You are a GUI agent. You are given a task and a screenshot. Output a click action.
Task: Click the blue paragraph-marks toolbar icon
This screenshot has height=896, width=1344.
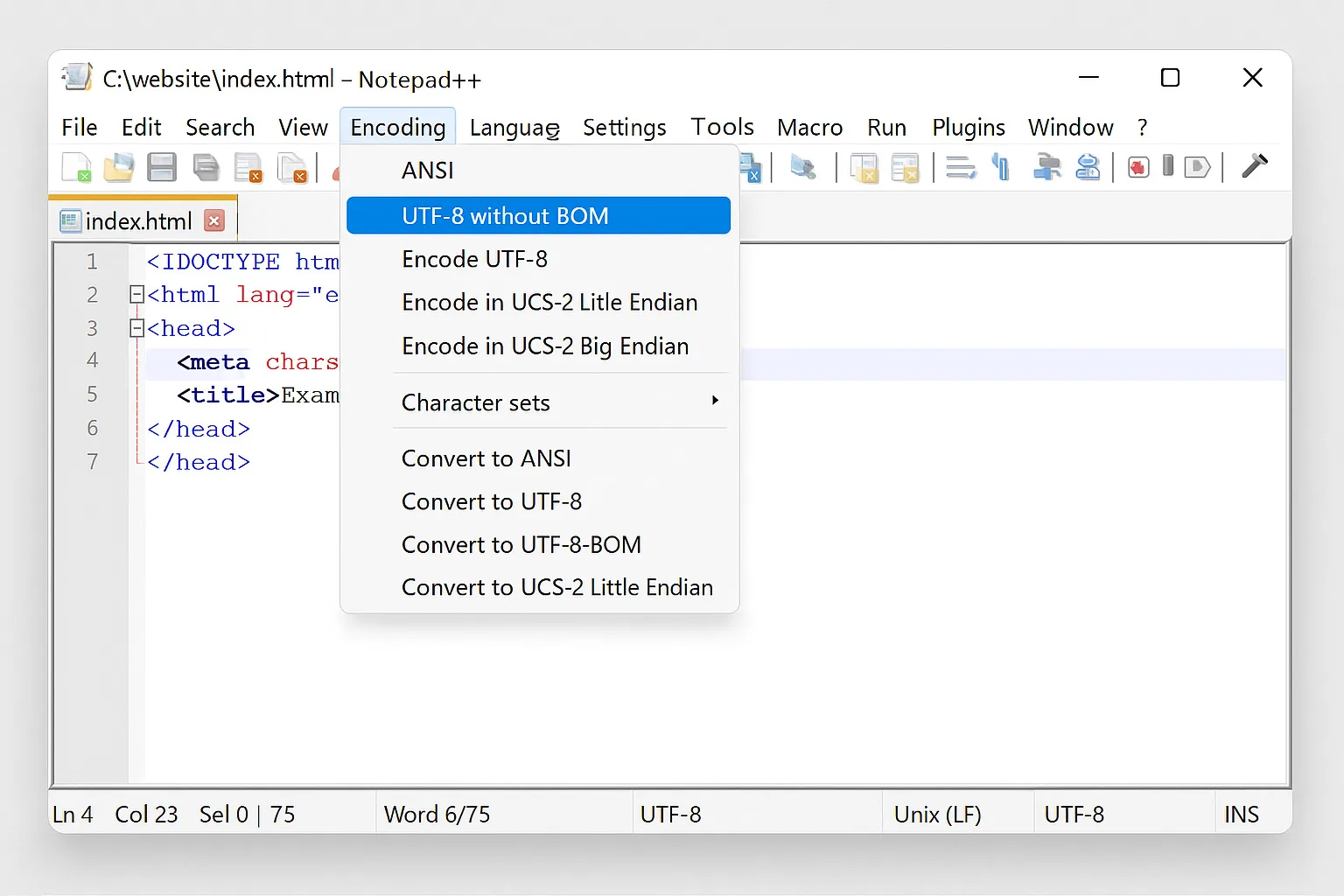coord(1002,166)
